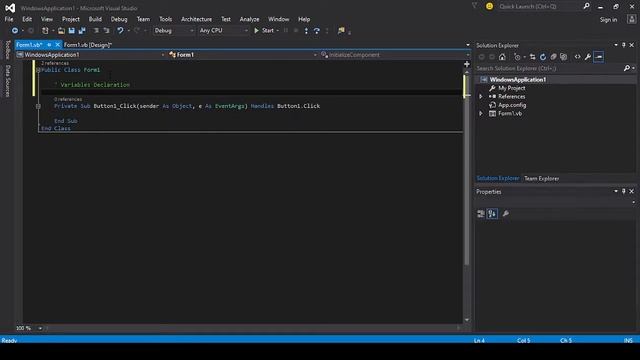Toggle Categorized view in Properties panel
This screenshot has height=360, width=640.
[481, 213]
